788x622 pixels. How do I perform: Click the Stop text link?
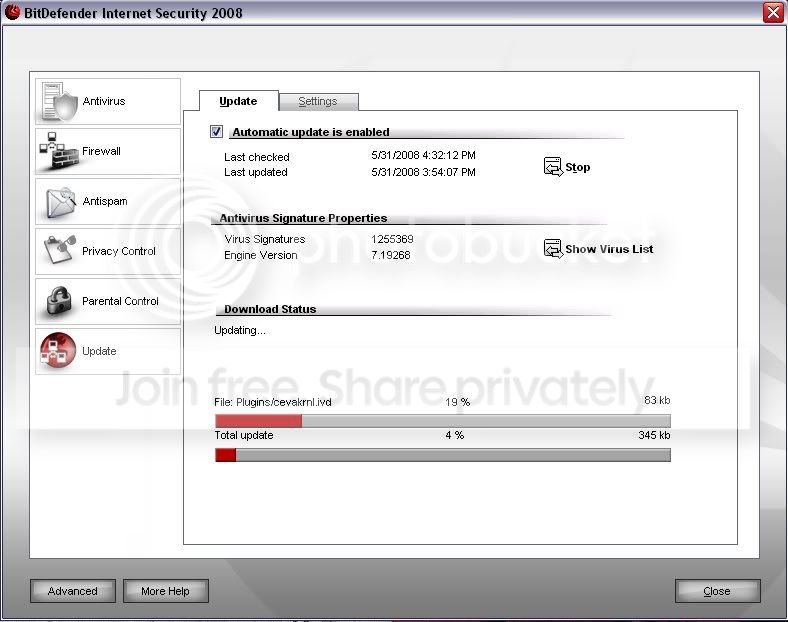coord(577,167)
